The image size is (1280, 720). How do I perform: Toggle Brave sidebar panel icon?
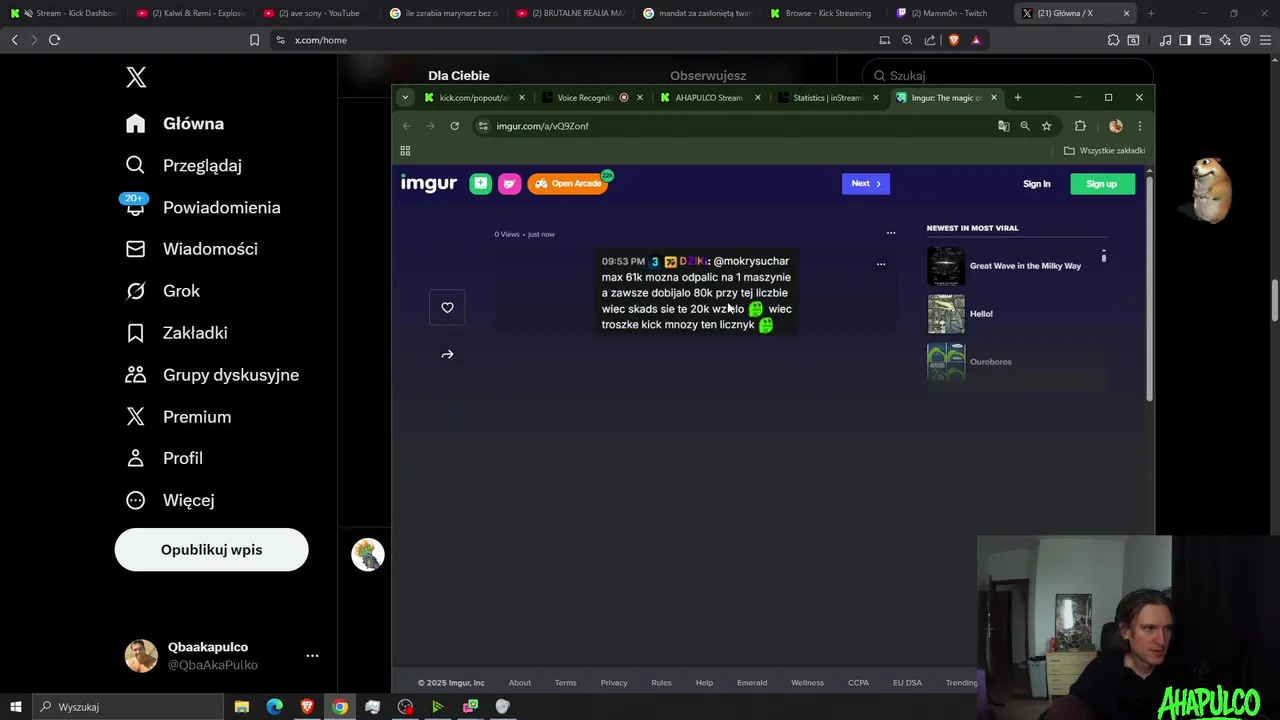point(1185,40)
